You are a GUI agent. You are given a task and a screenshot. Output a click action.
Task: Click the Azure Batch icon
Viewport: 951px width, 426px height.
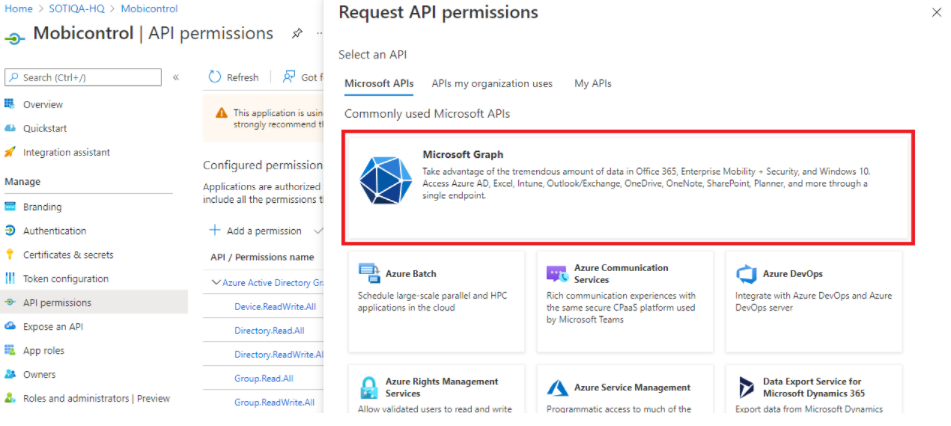pyautogui.click(x=369, y=273)
